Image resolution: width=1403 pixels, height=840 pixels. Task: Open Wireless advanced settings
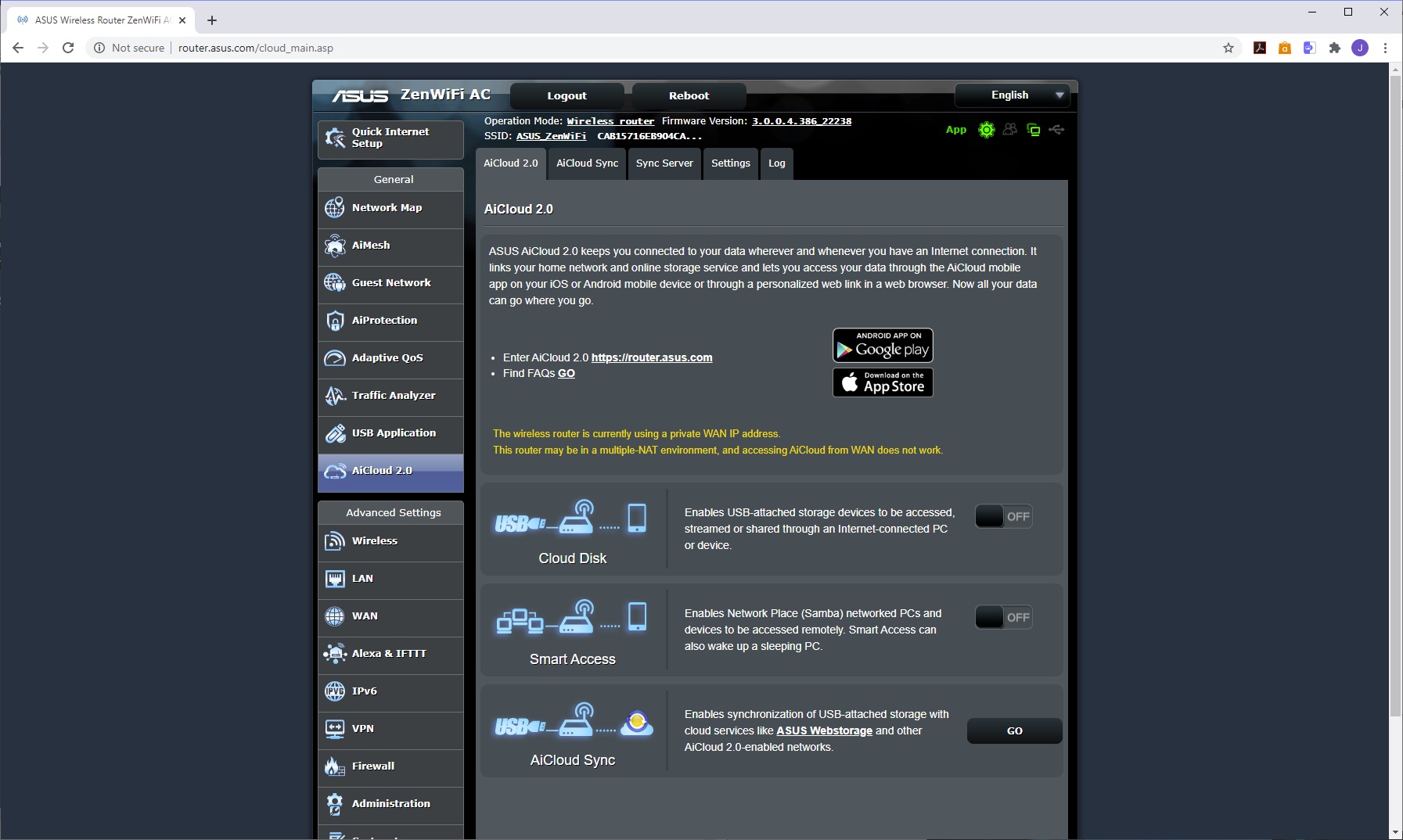[390, 541]
